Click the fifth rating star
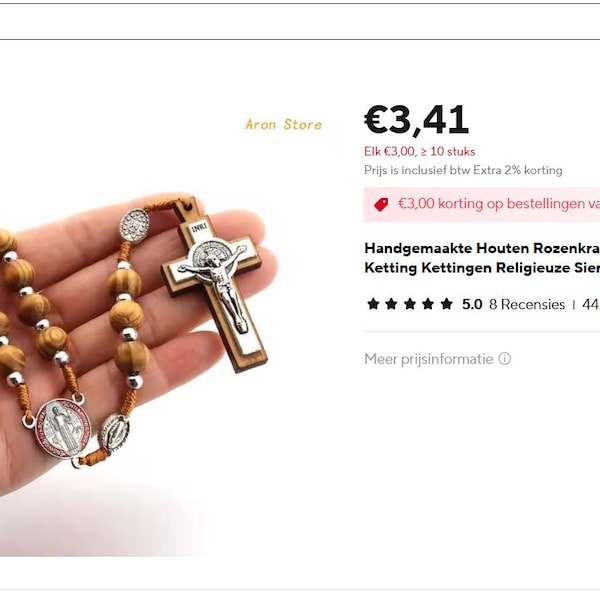The width and height of the screenshot is (600, 600). pyautogui.click(x=447, y=304)
